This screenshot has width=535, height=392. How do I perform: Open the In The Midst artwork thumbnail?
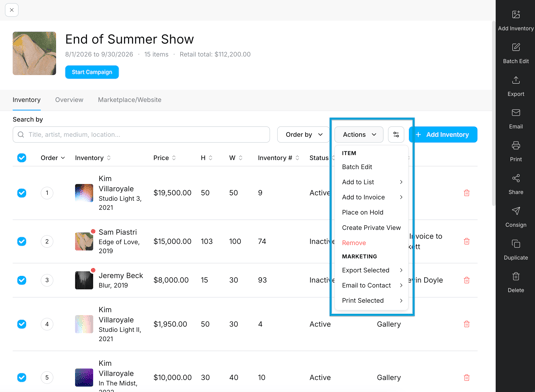(84, 377)
